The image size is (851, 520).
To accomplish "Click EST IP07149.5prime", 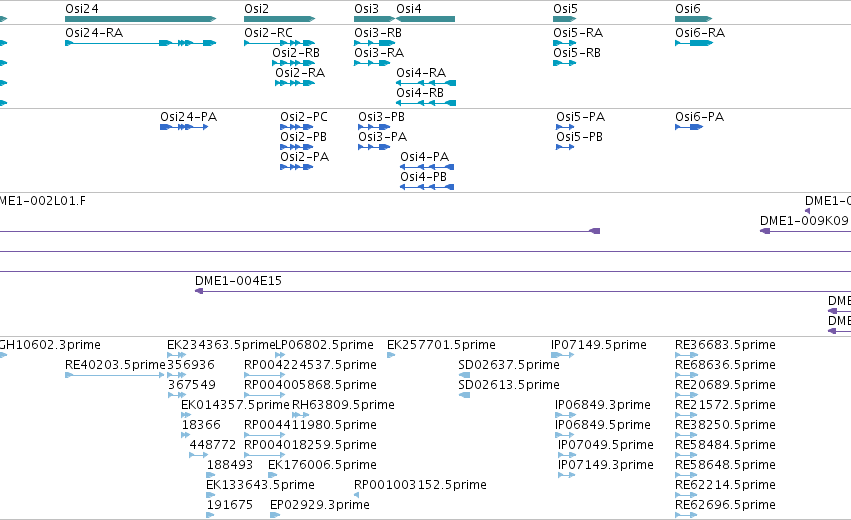I will pyautogui.click(x=599, y=345).
